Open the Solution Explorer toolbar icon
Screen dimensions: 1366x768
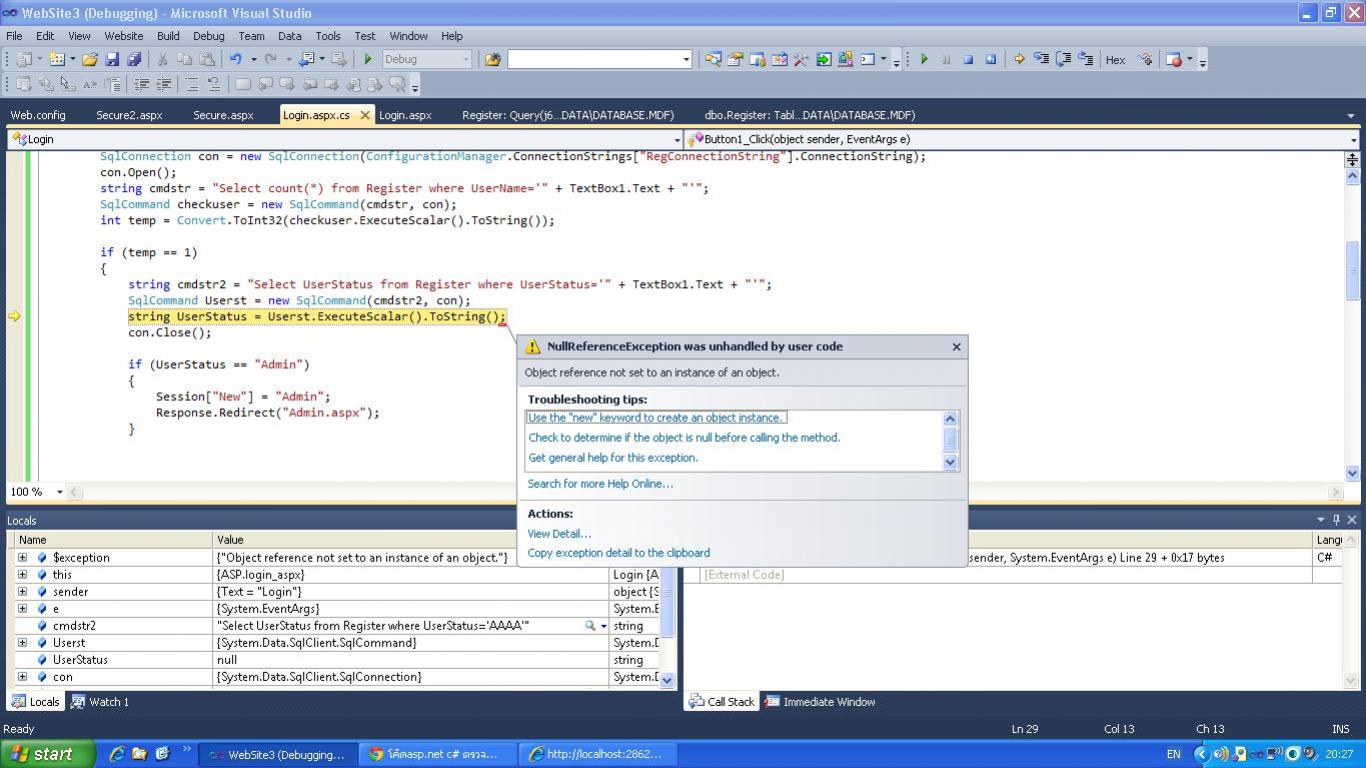pyautogui.click(x=713, y=60)
